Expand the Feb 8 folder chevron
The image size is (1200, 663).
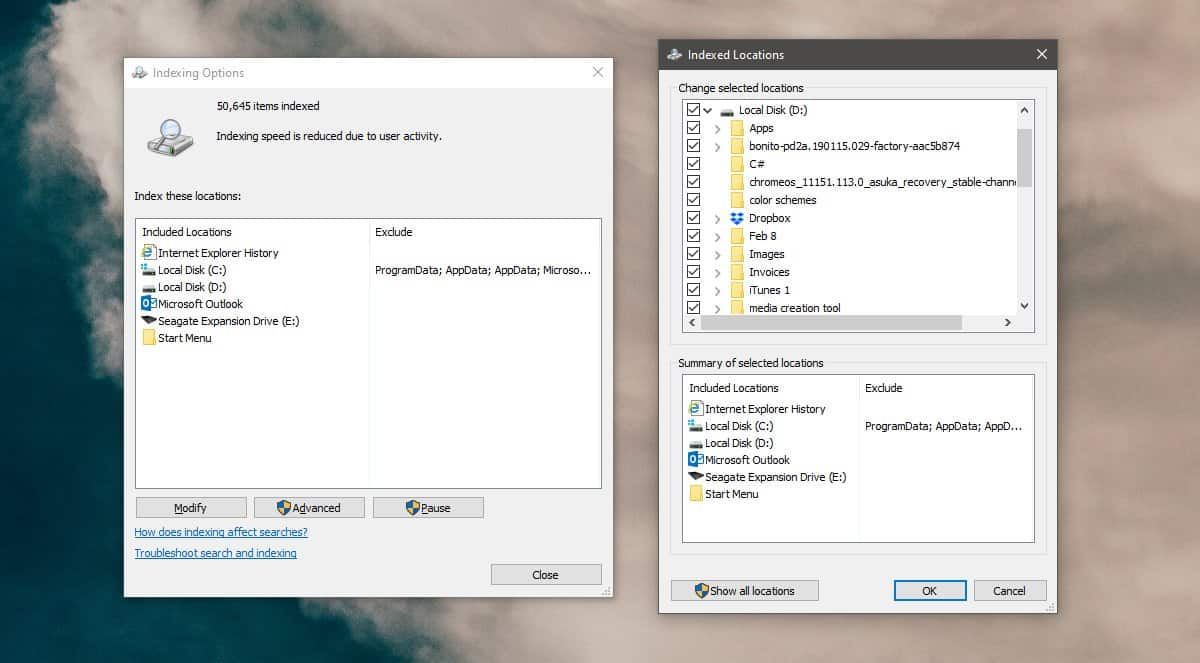(x=718, y=236)
